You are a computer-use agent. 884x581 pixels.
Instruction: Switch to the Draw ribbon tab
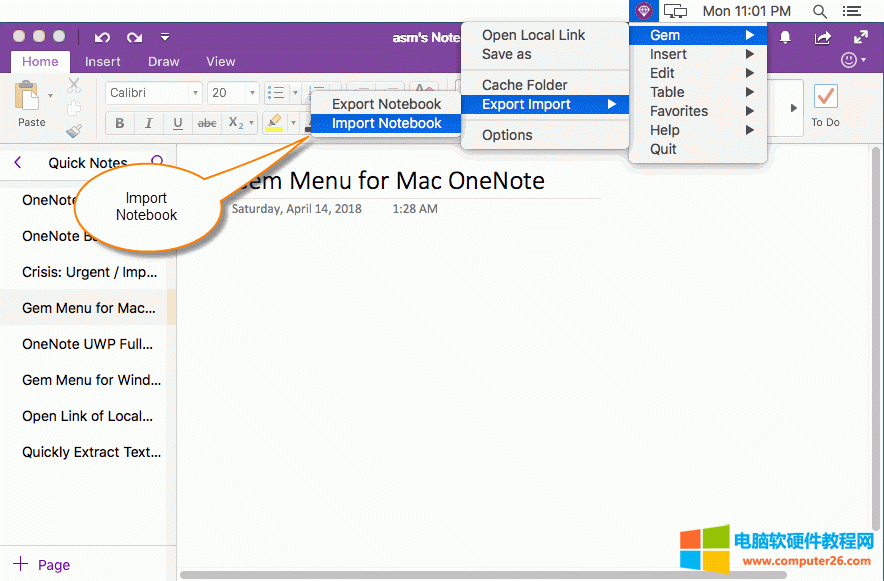163,61
